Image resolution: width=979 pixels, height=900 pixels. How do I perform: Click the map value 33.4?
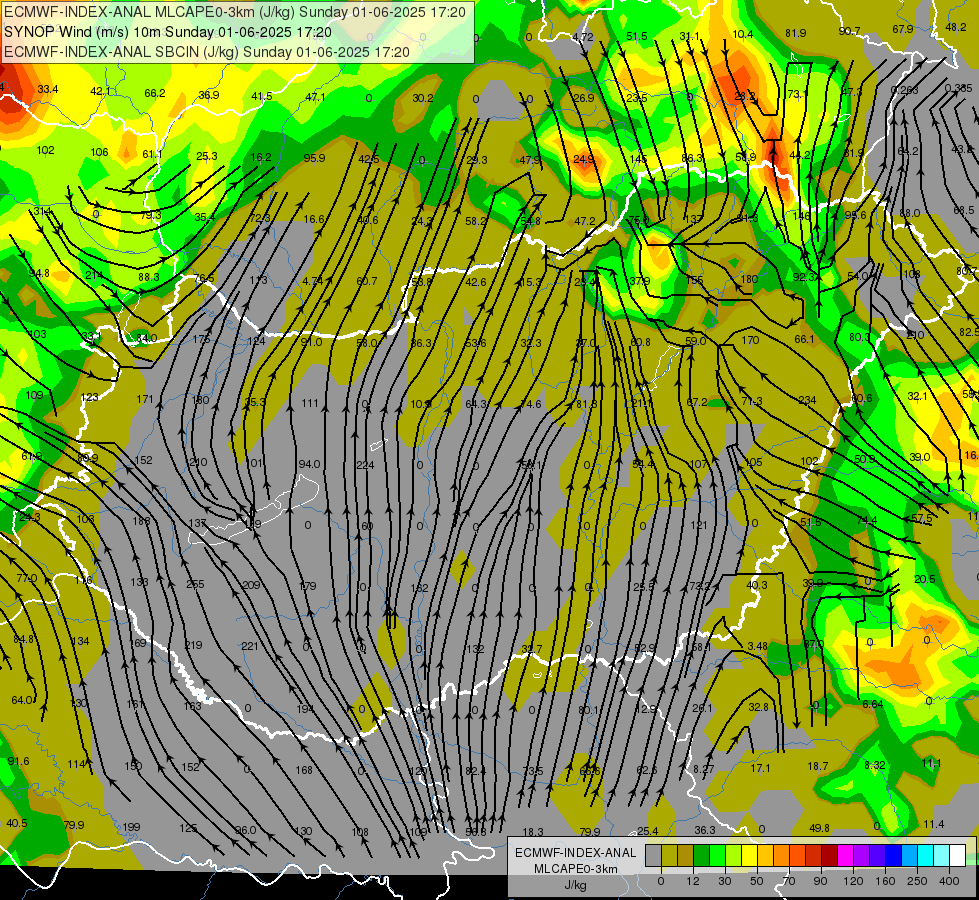pos(47,89)
